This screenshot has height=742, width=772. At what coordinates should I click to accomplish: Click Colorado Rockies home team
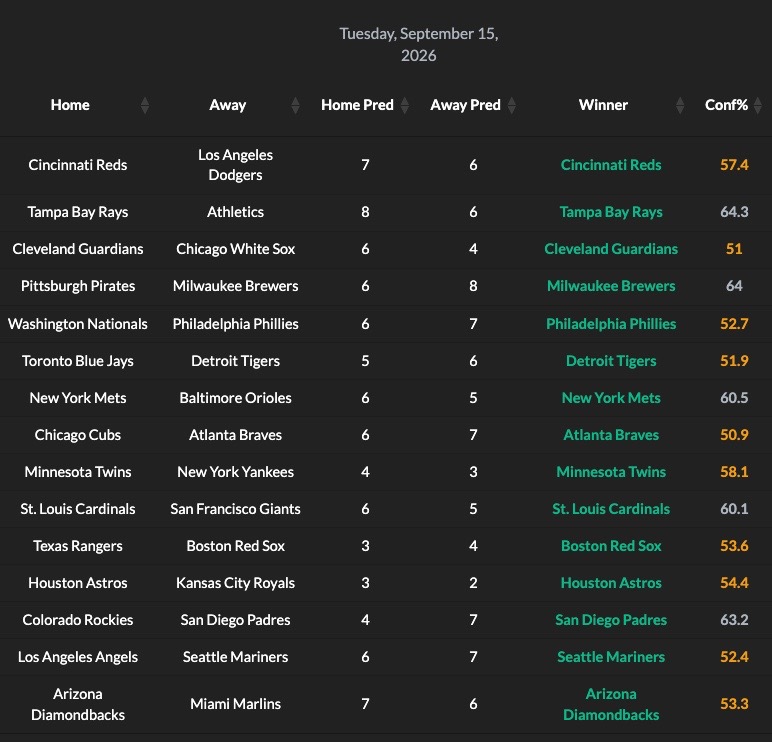click(78, 620)
